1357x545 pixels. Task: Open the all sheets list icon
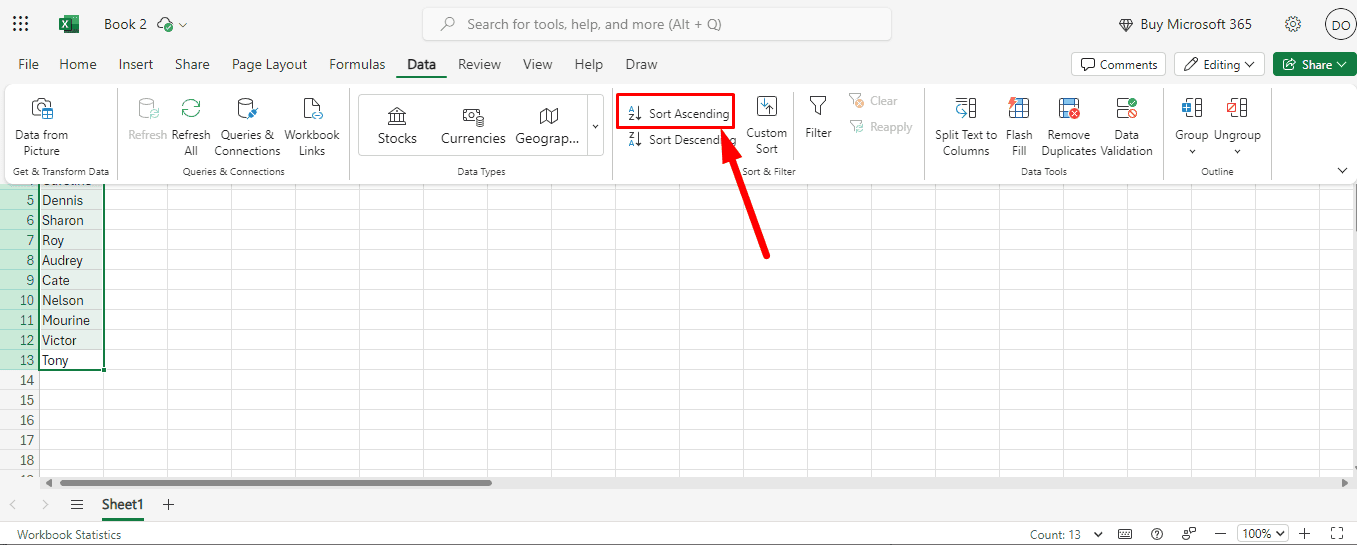click(x=77, y=505)
